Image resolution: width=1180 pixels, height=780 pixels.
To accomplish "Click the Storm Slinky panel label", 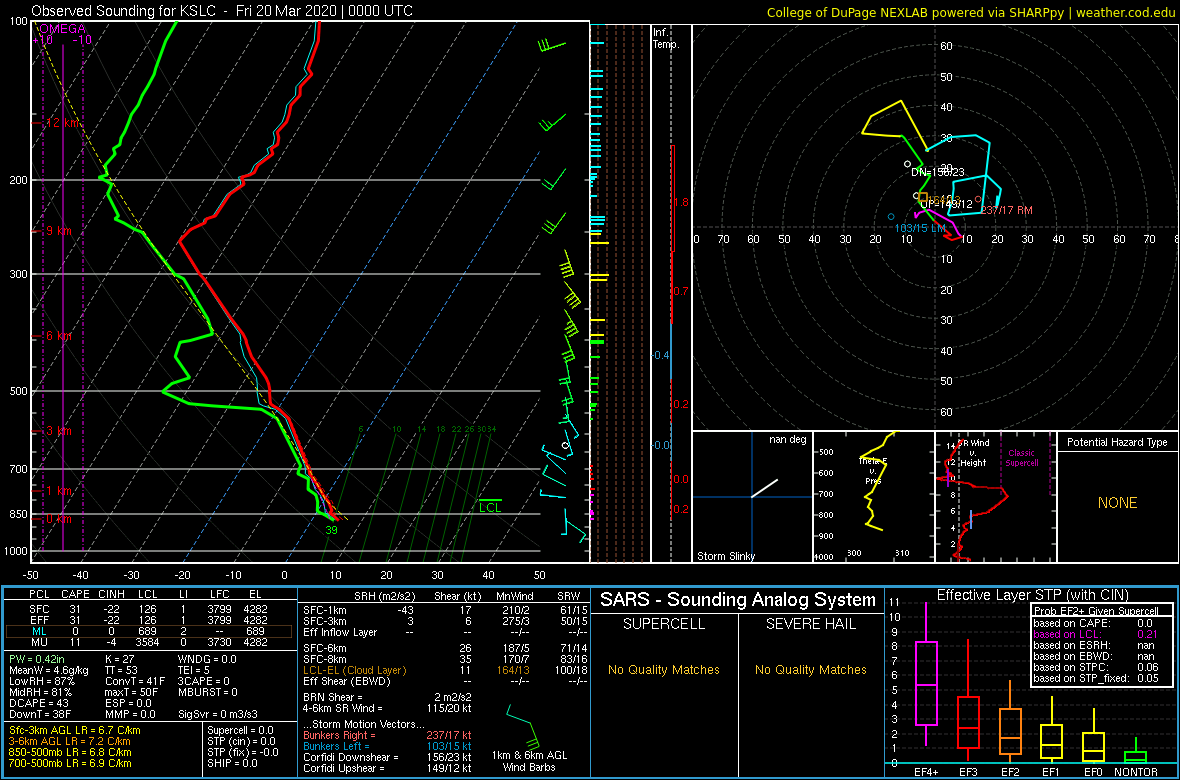I will tap(725, 556).
